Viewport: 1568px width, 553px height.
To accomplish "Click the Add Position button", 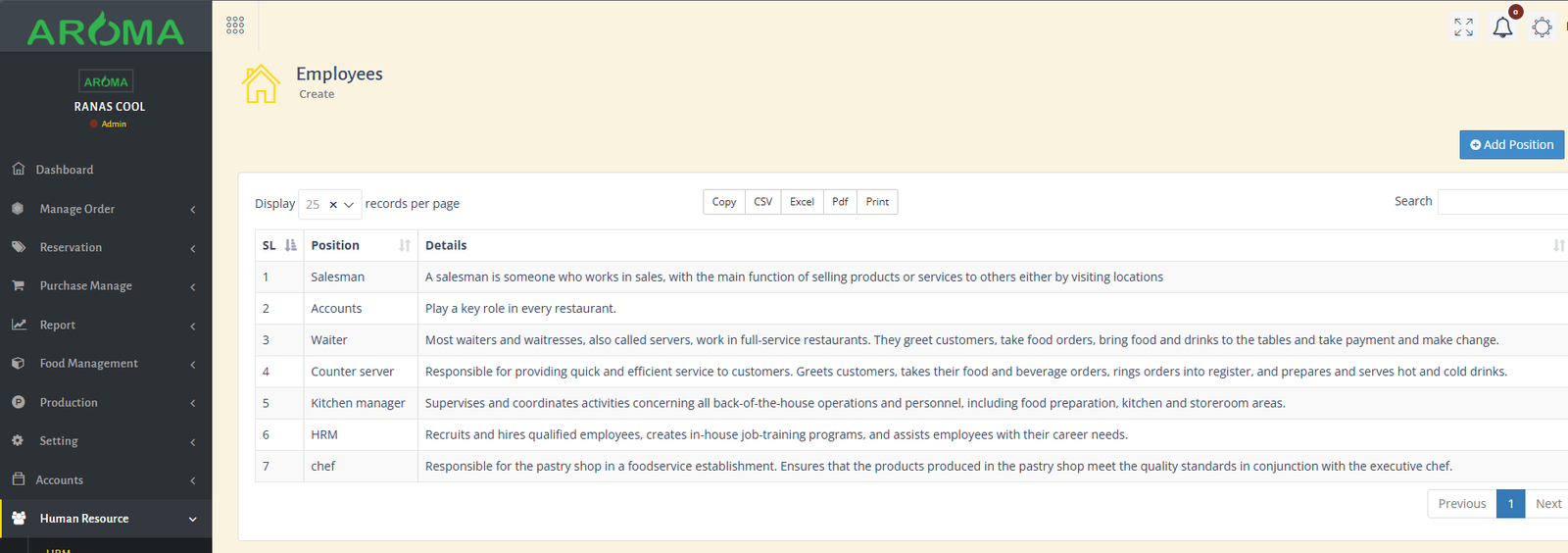I will [x=1511, y=145].
